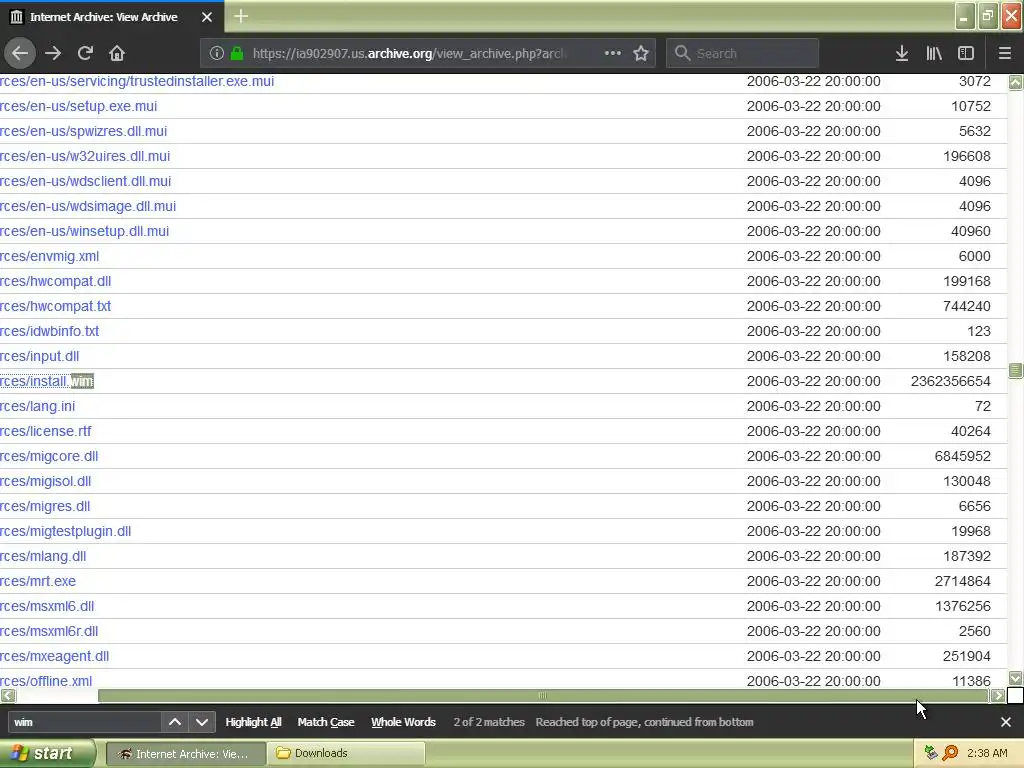Open the hwcompat.dll file link

tap(56, 281)
